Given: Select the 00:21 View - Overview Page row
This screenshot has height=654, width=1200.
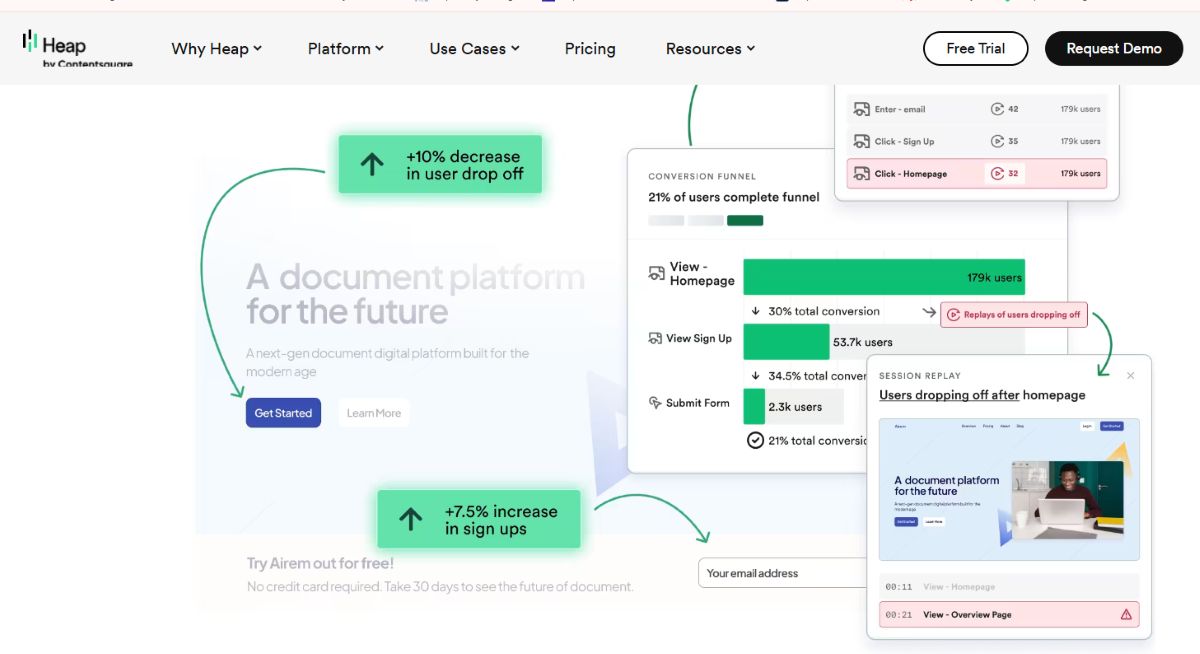Looking at the screenshot, I should tap(1009, 615).
